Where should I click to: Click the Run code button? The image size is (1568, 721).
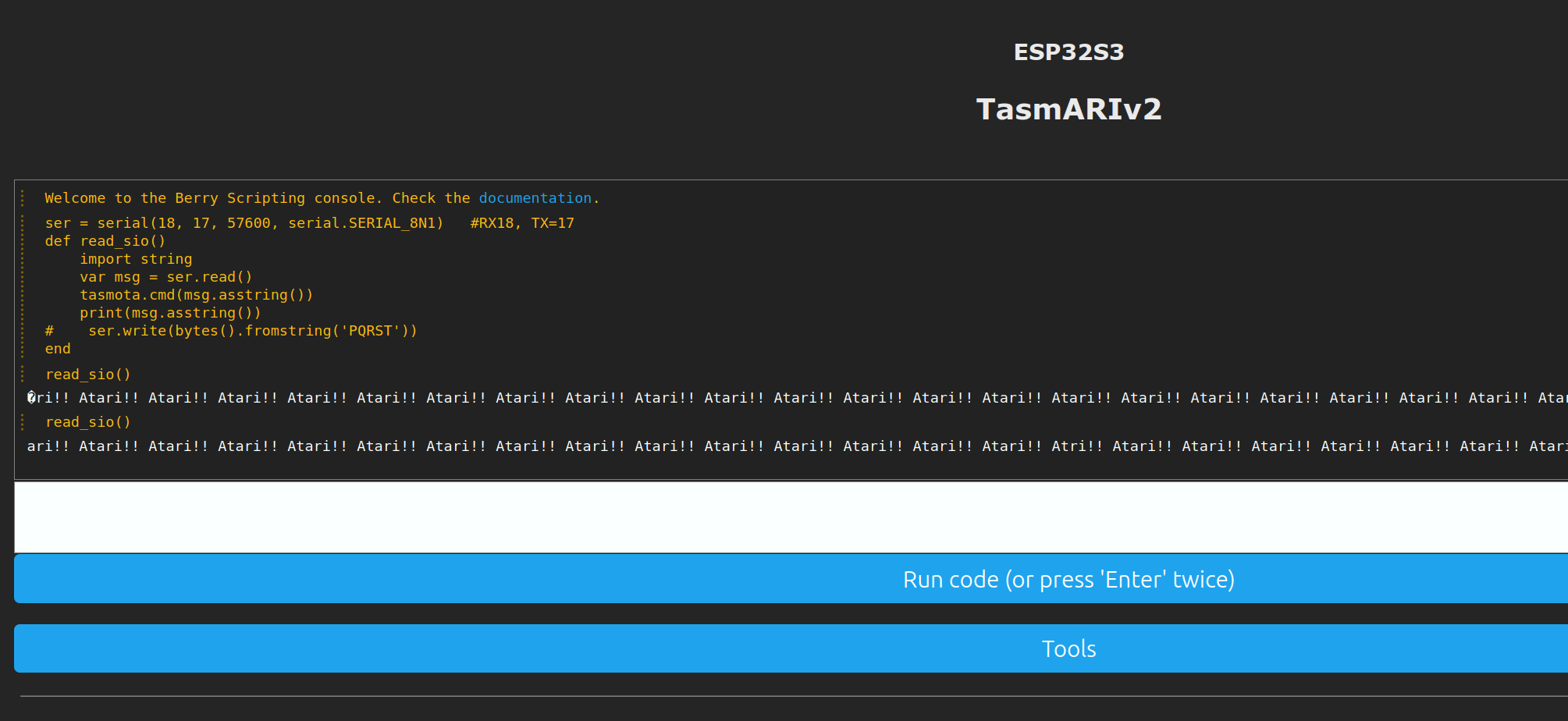click(x=1068, y=578)
